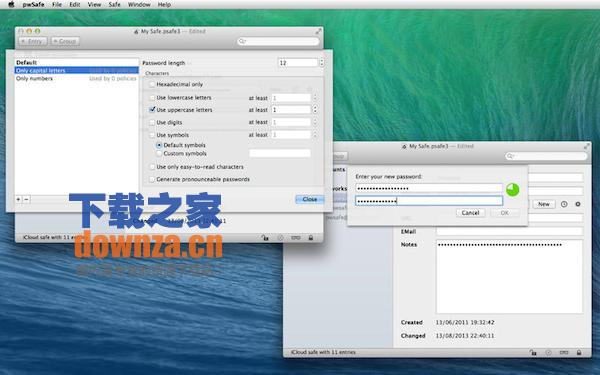Open gear settings icon beside New button
The height and width of the screenshot is (375, 600).
point(578,204)
